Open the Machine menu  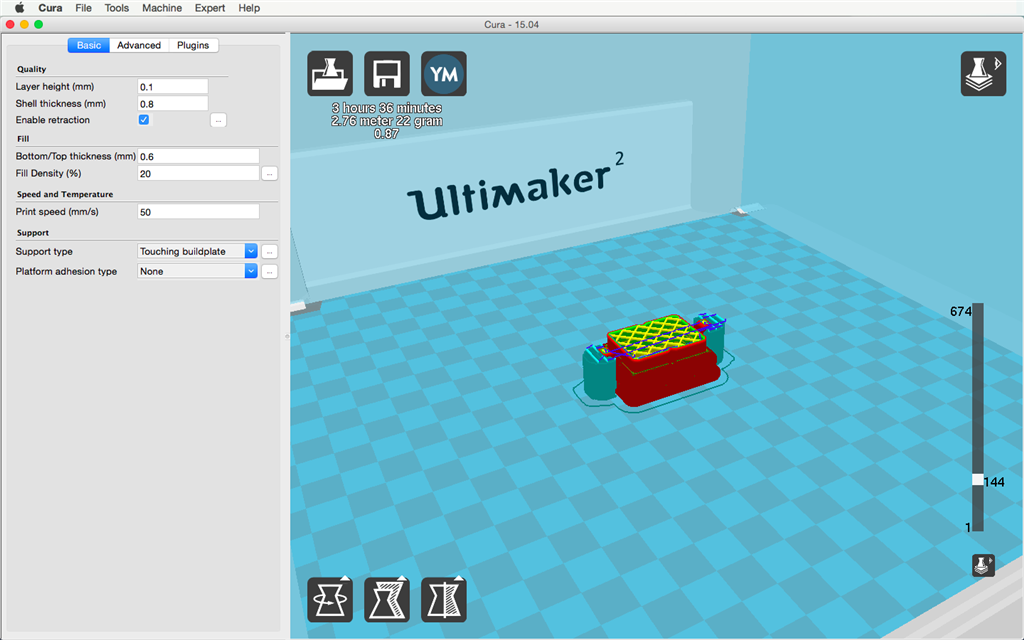pos(162,8)
